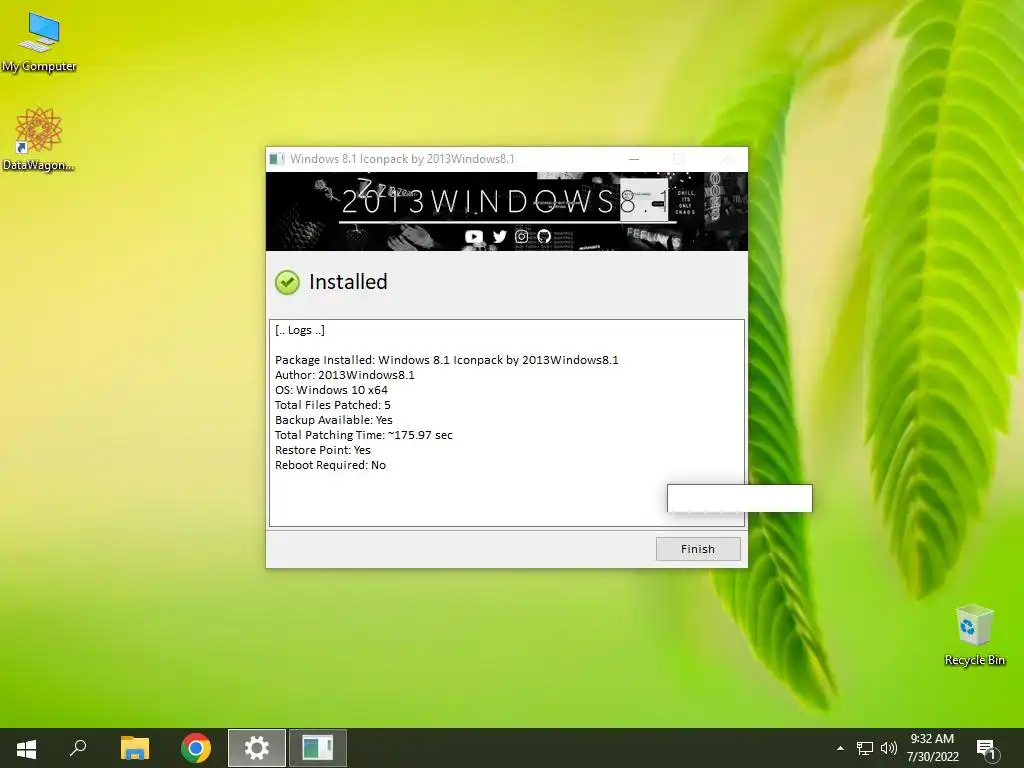Viewport: 1024px width, 768px height.
Task: Click the "Total Patching Time" log line
Action: pos(364,435)
